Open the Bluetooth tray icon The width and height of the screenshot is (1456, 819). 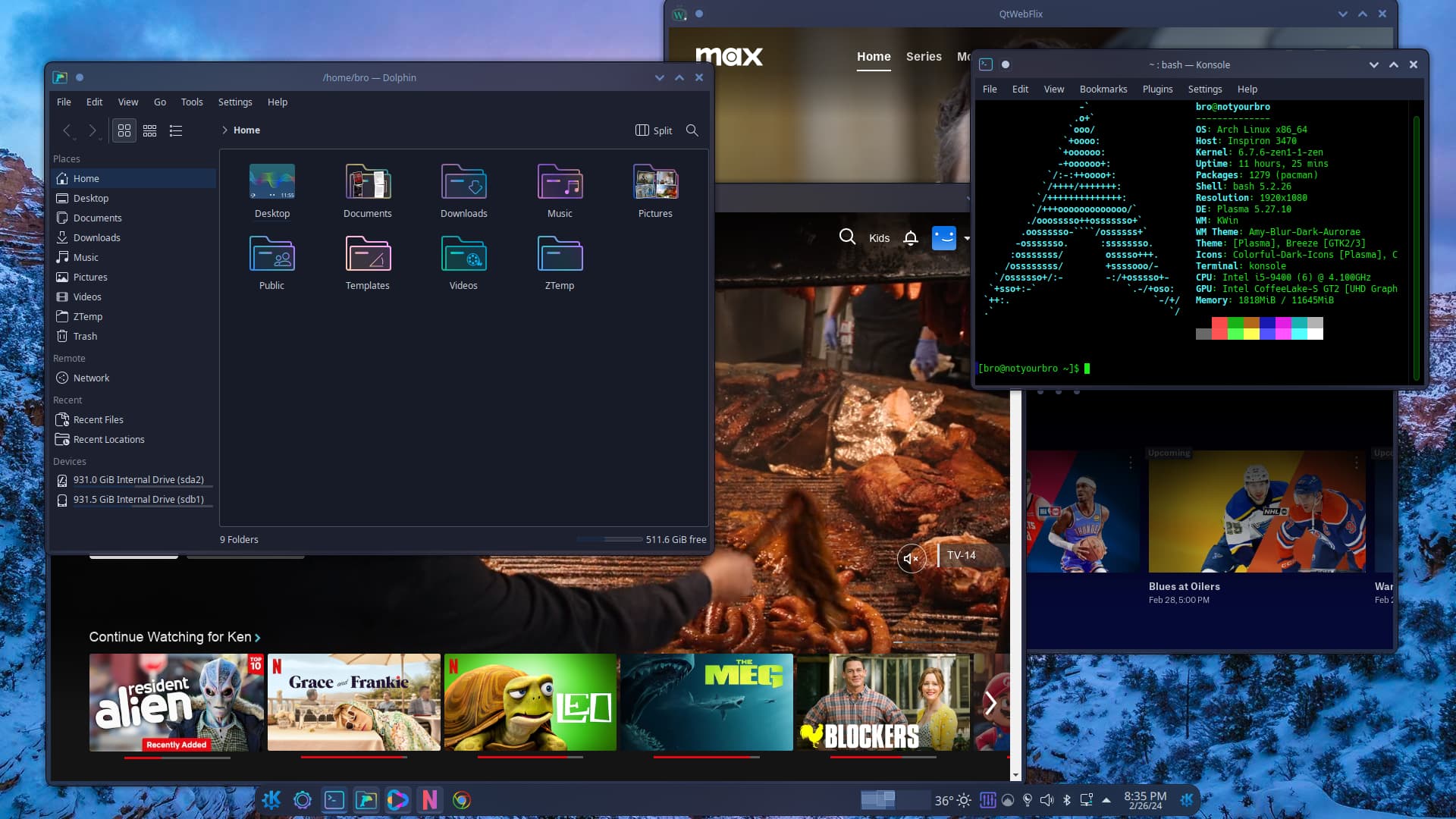[x=1067, y=800]
